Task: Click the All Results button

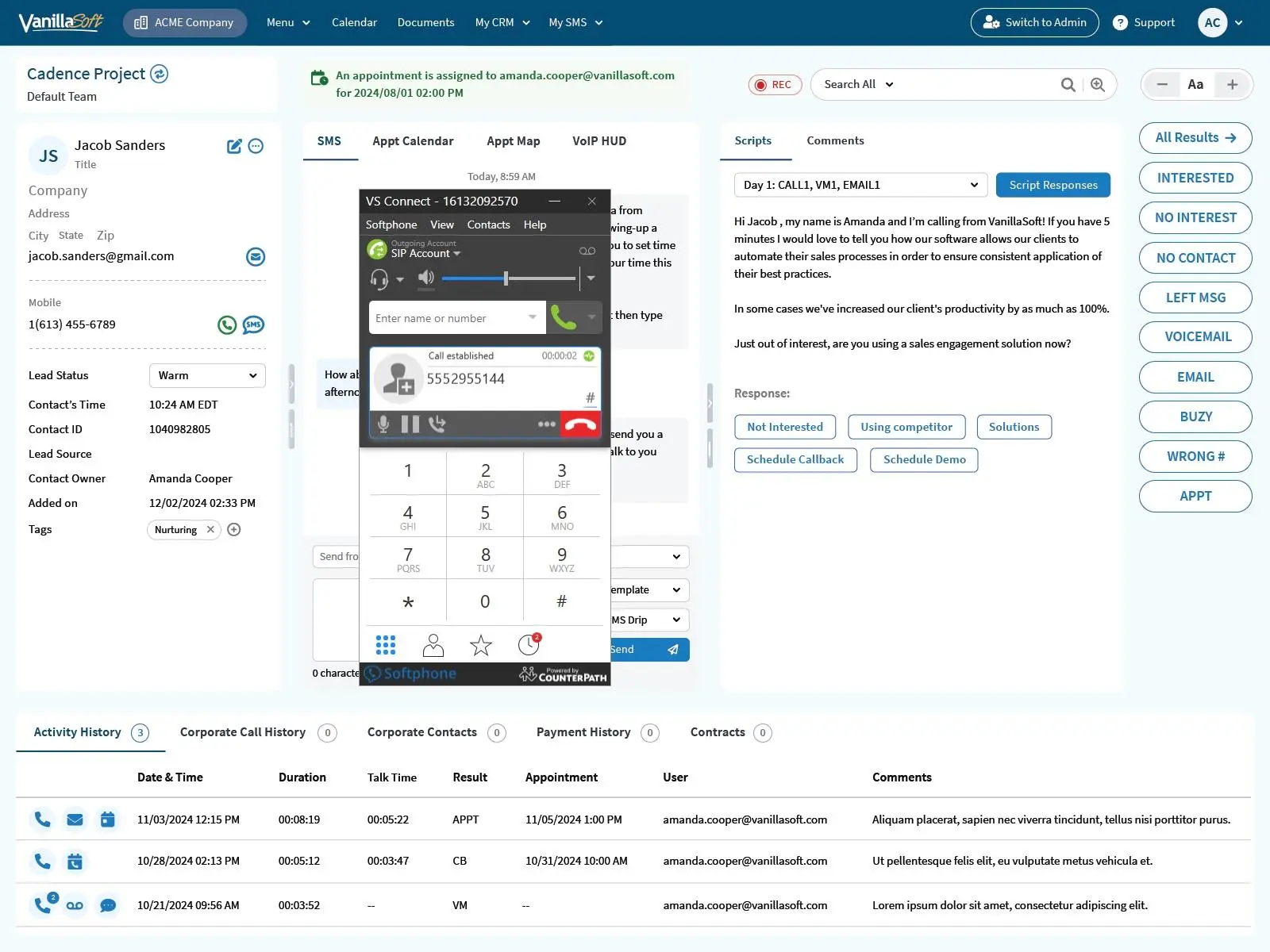Action: (x=1195, y=138)
